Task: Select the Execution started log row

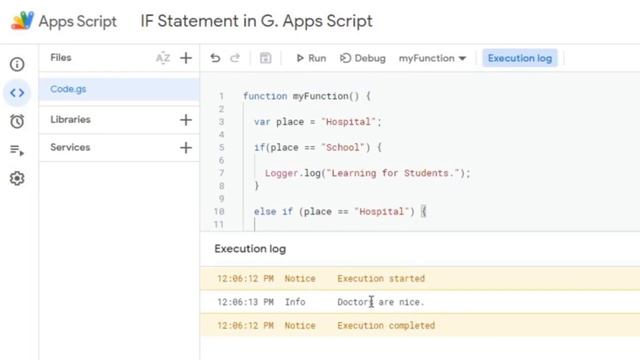Action: (x=420, y=278)
